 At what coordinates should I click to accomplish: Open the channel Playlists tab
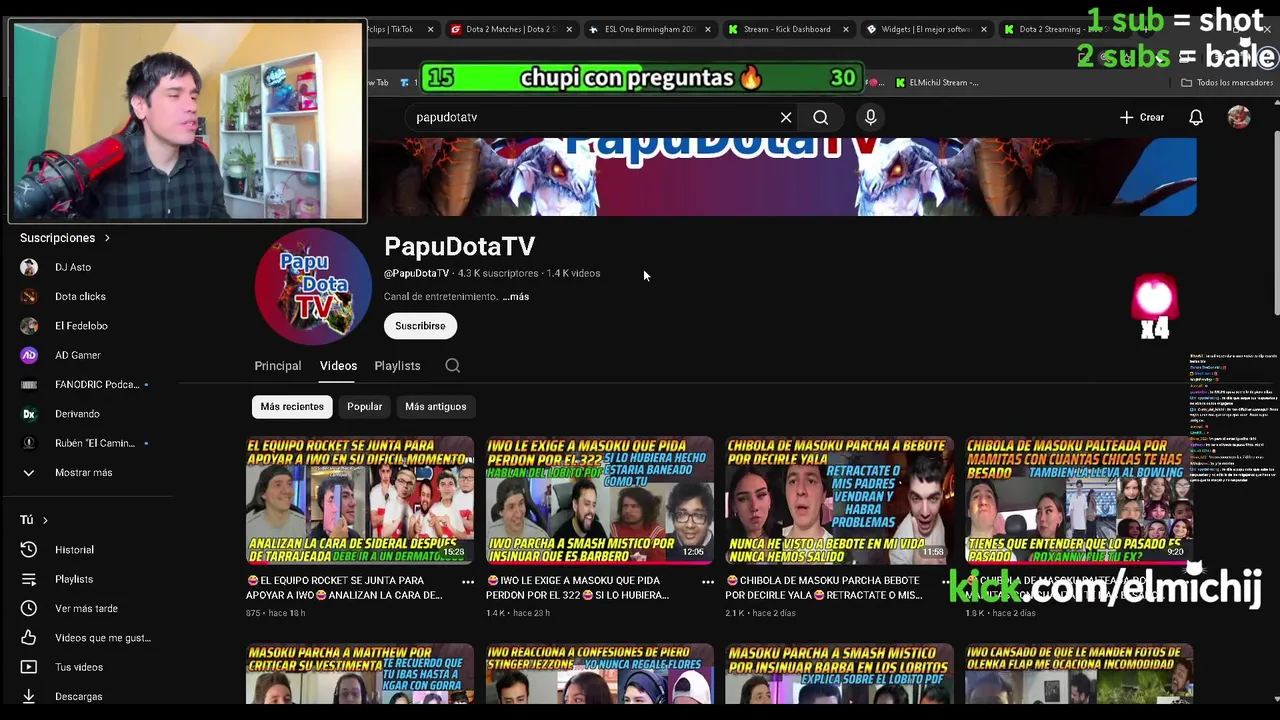pos(397,366)
